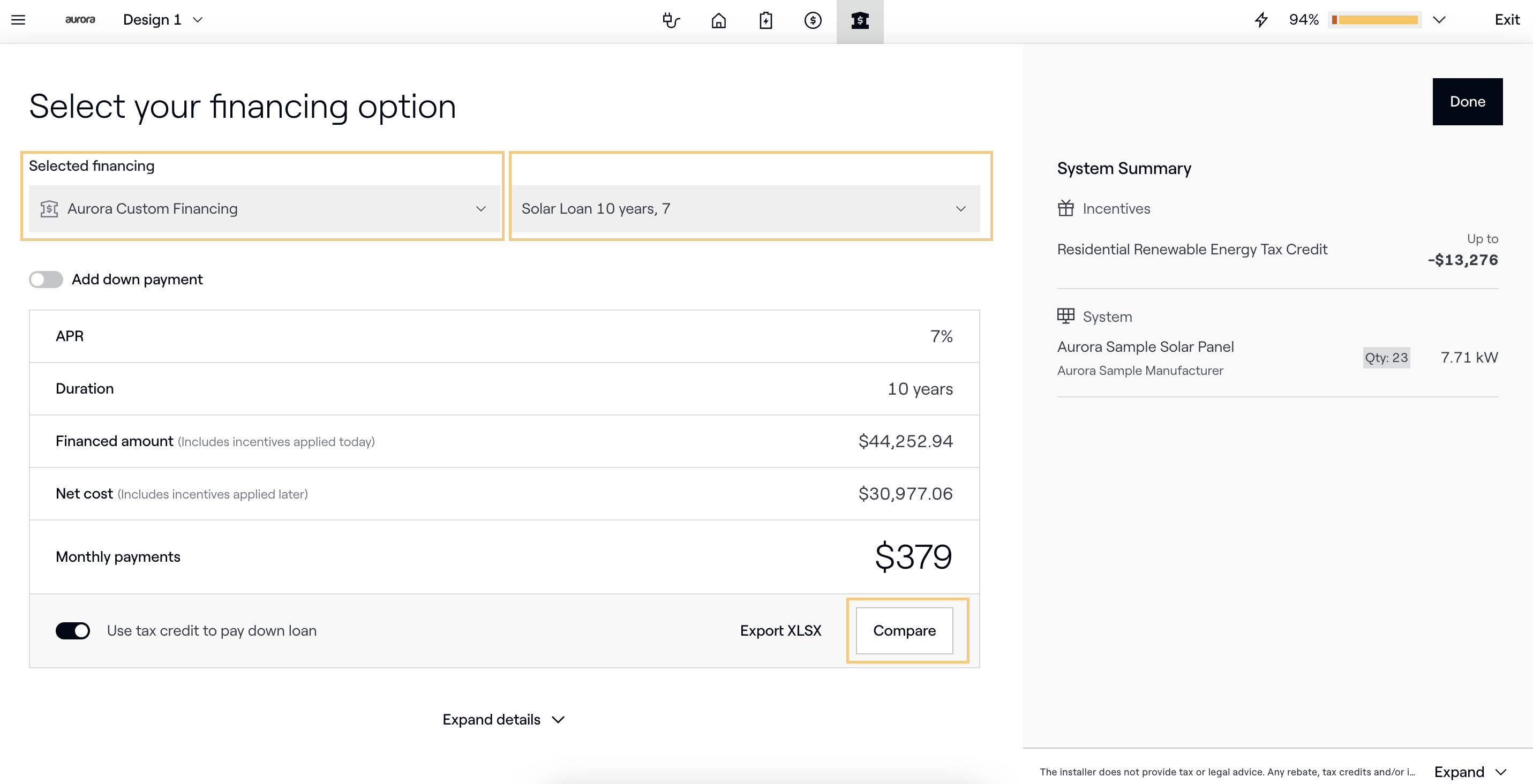The image size is (1533, 784).
Task: Select the financing bank step icon
Action: (859, 20)
